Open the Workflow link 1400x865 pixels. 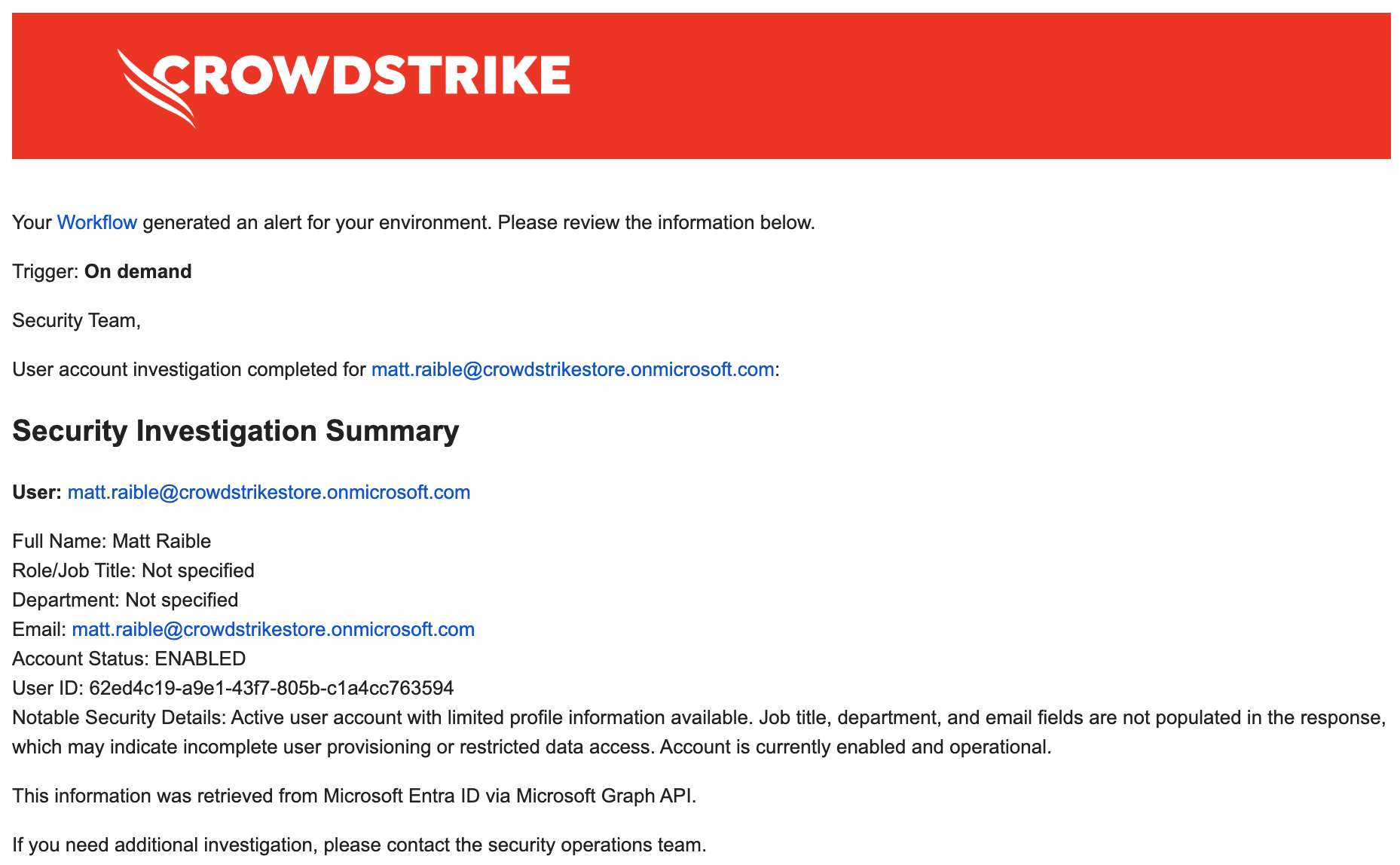point(96,223)
